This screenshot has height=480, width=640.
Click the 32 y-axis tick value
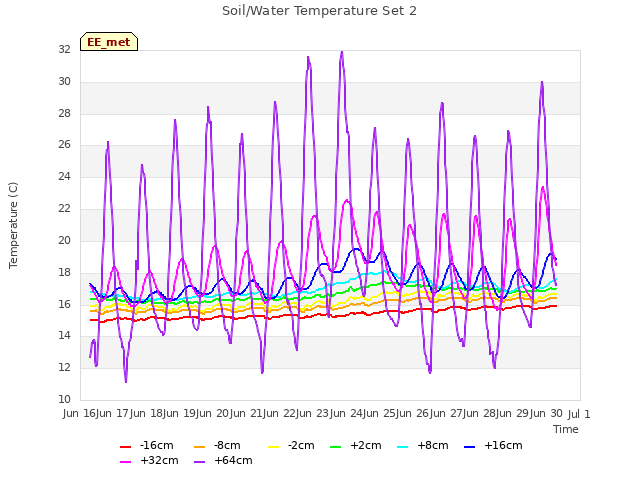coord(64,49)
